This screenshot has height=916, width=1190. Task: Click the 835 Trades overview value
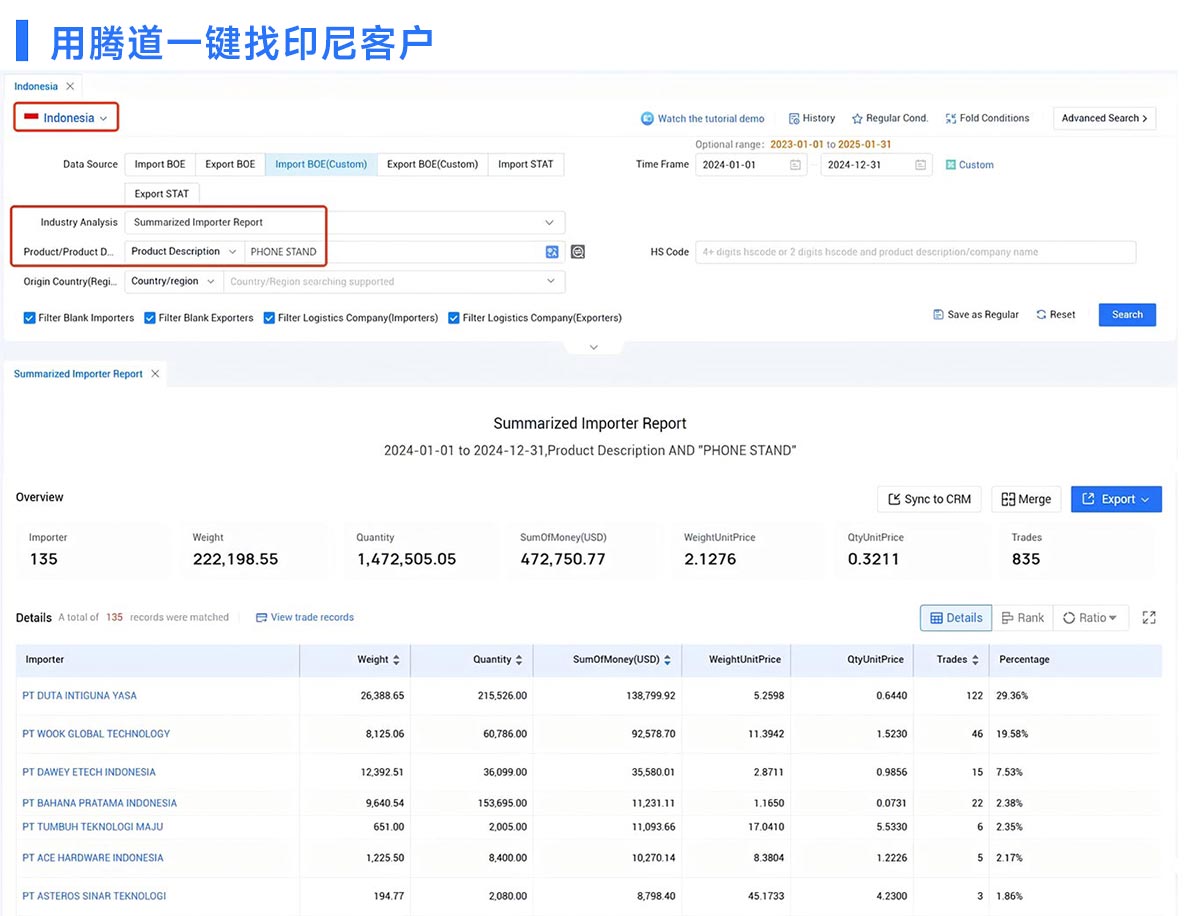pyautogui.click(x=1025, y=559)
